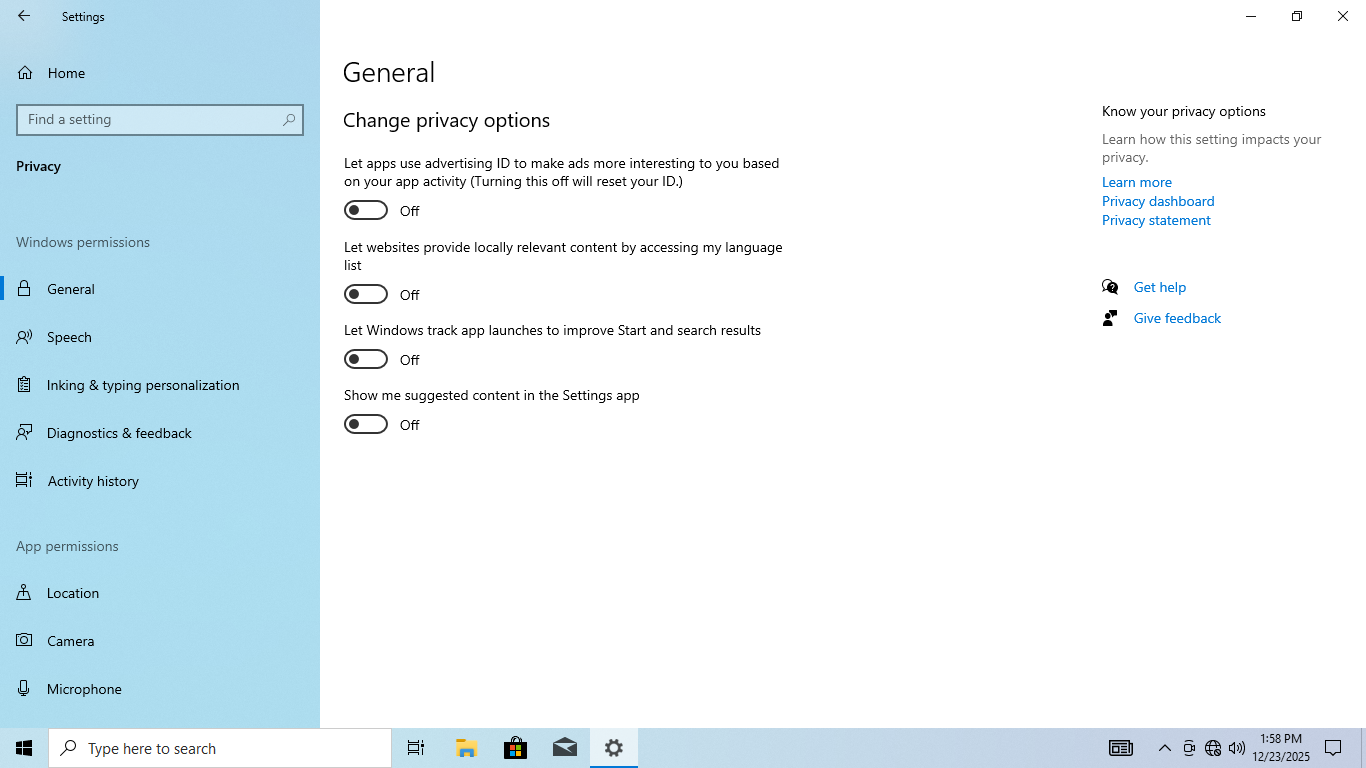Open Location permissions icon

[x=25, y=593]
